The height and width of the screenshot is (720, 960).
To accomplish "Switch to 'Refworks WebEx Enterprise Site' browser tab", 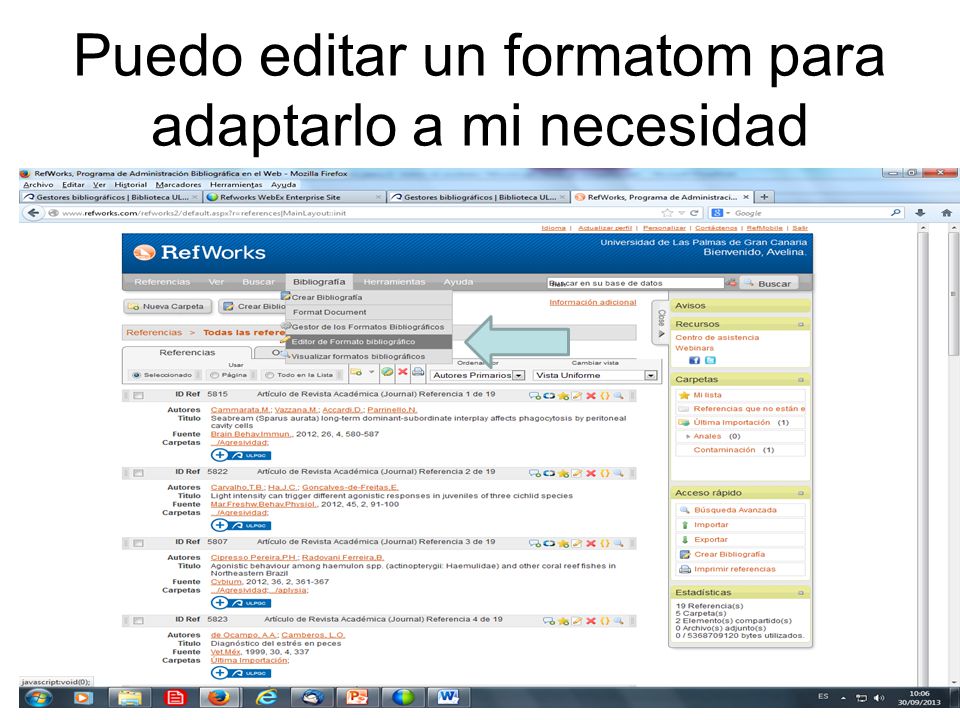I will pos(294,197).
